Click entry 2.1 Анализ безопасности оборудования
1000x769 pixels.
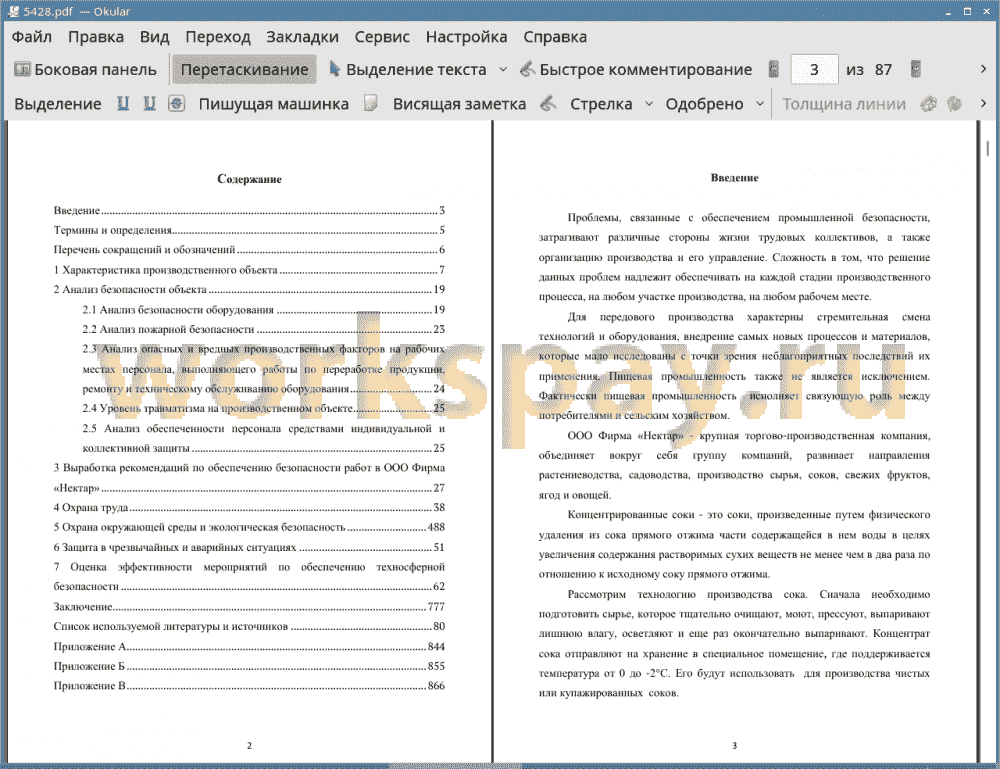click(x=263, y=310)
